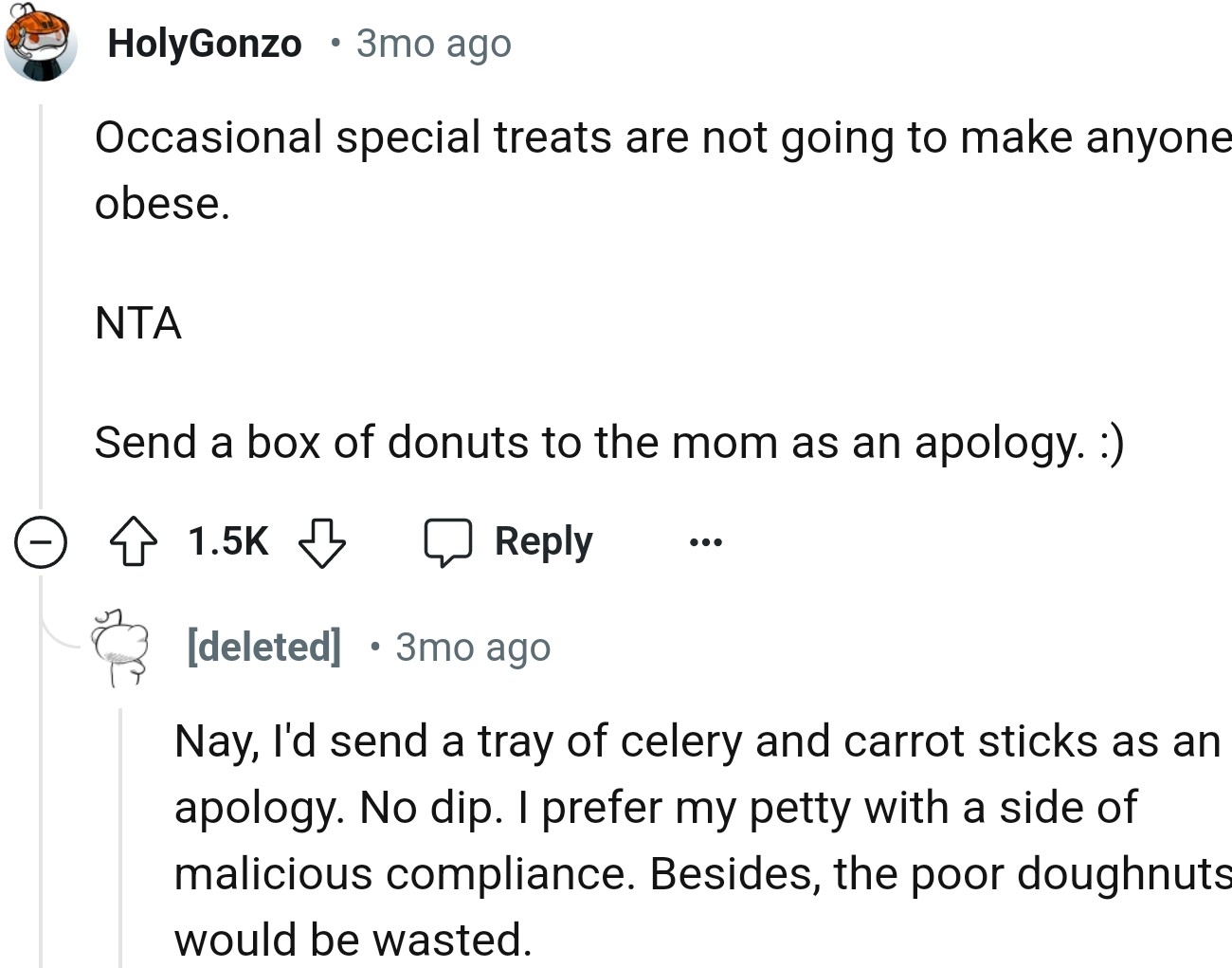This screenshot has width=1232, height=968.
Task: Click the 'Send a box of donuts' sentence
Action: [x=608, y=443]
